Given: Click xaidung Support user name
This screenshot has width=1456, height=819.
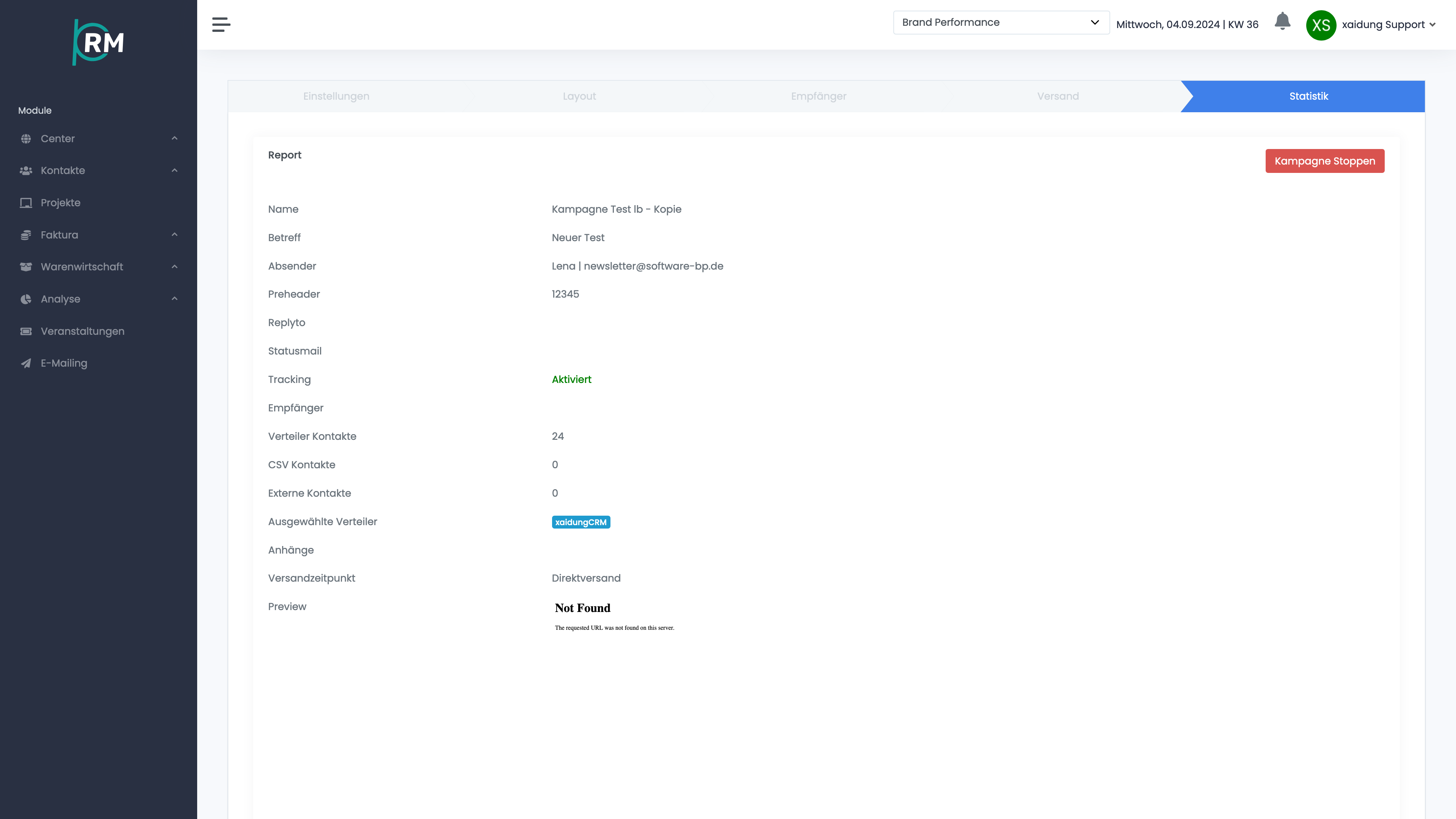Looking at the screenshot, I should pos(1383,25).
